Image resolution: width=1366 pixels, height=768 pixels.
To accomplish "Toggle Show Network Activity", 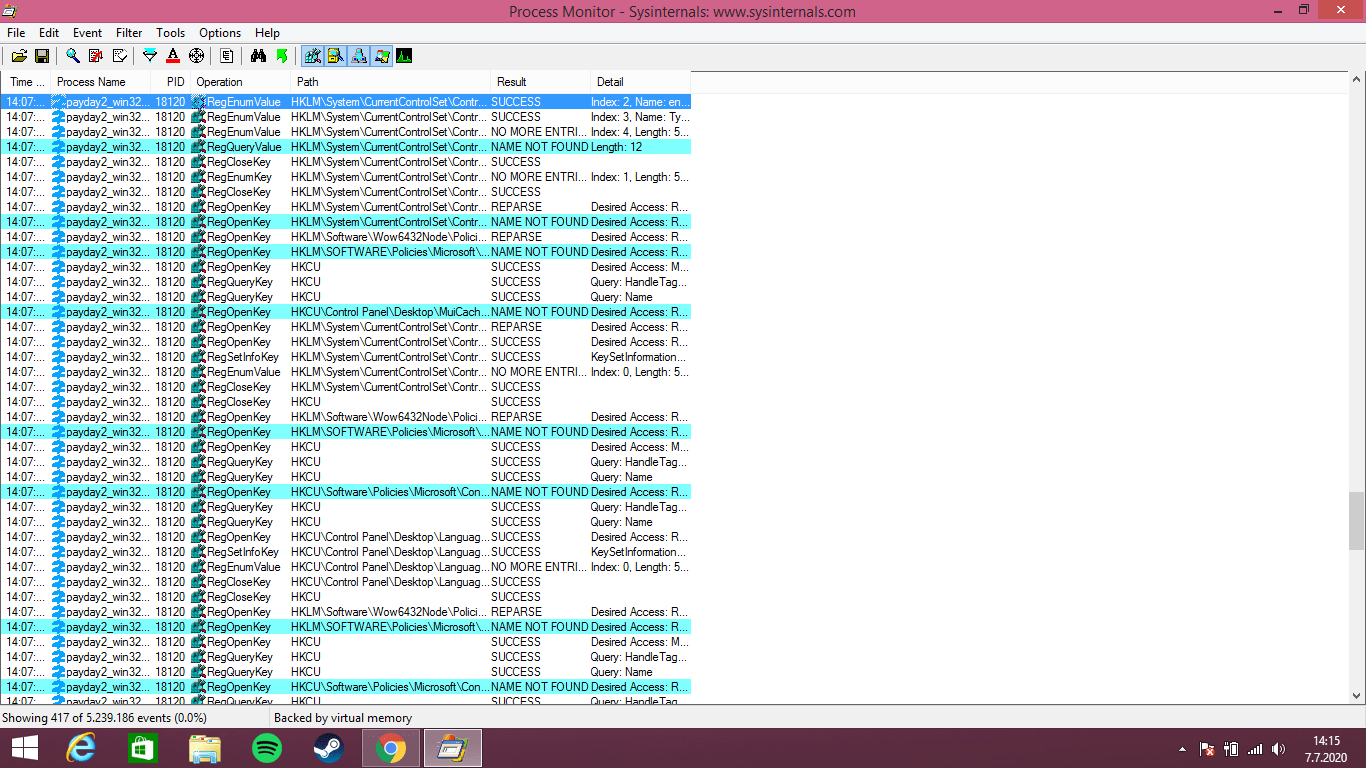I will pyautogui.click(x=358, y=56).
